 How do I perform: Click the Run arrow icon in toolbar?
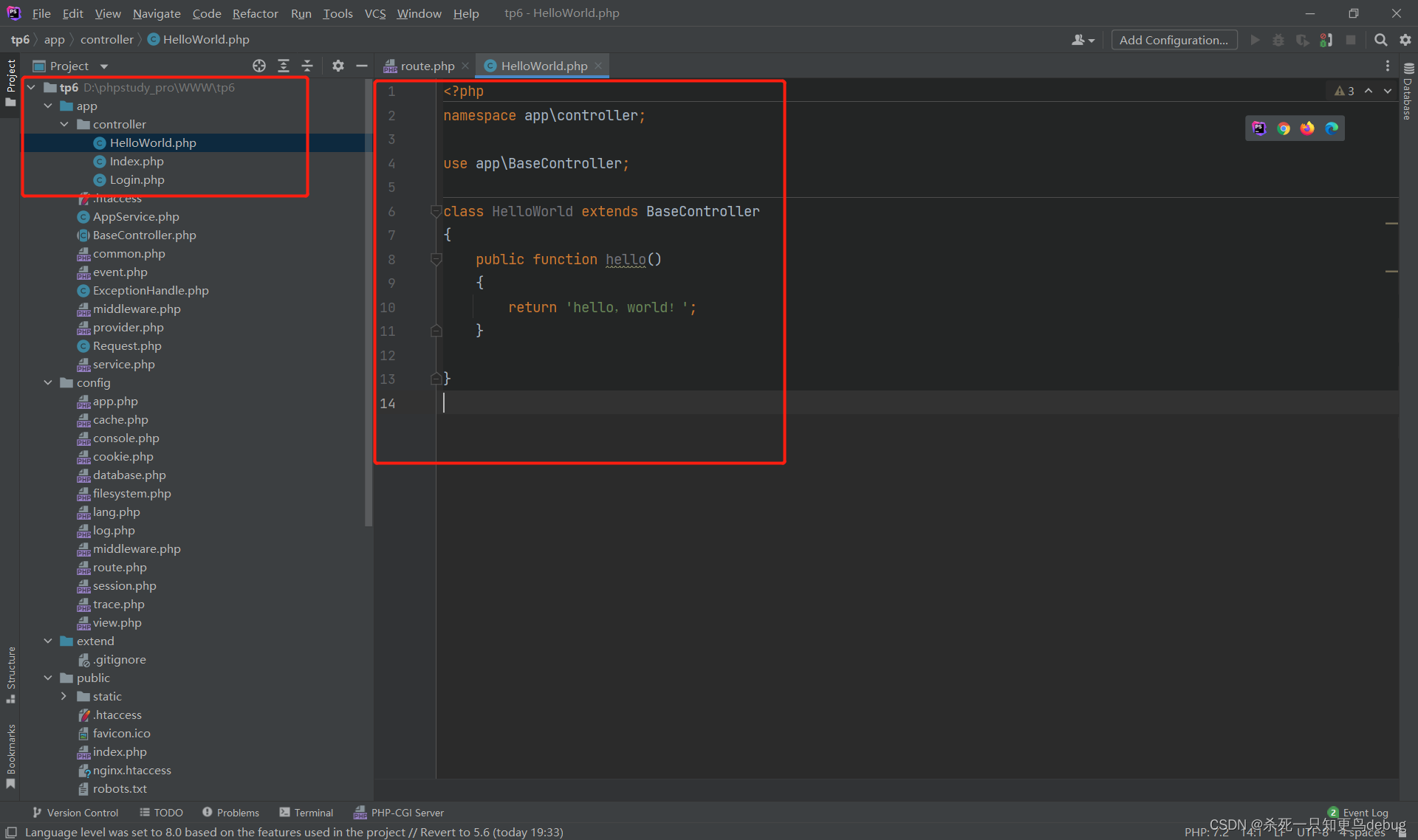(1255, 40)
